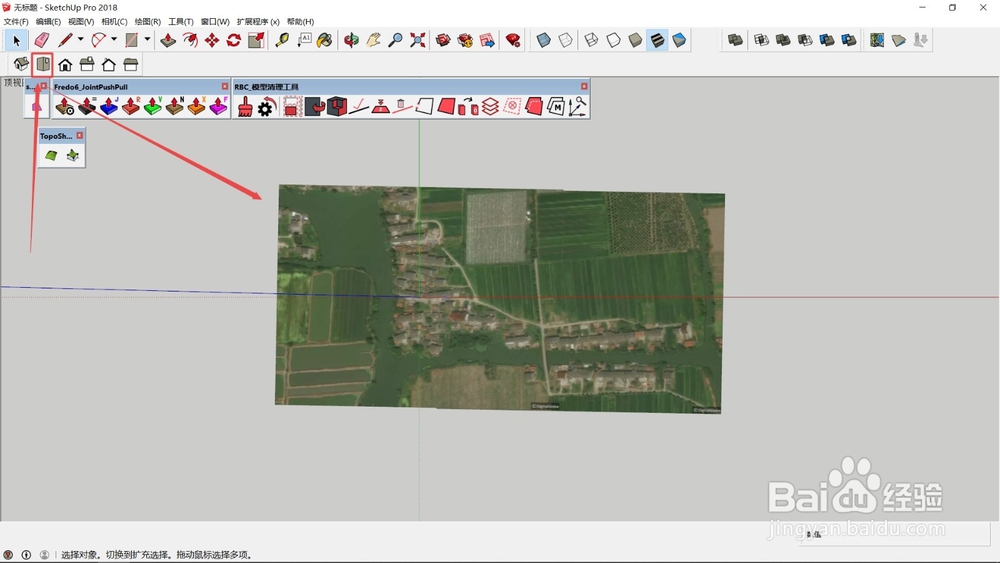This screenshot has width=1000, height=563.
Task: Choose the pink Eraser tool
Action: (x=41, y=40)
